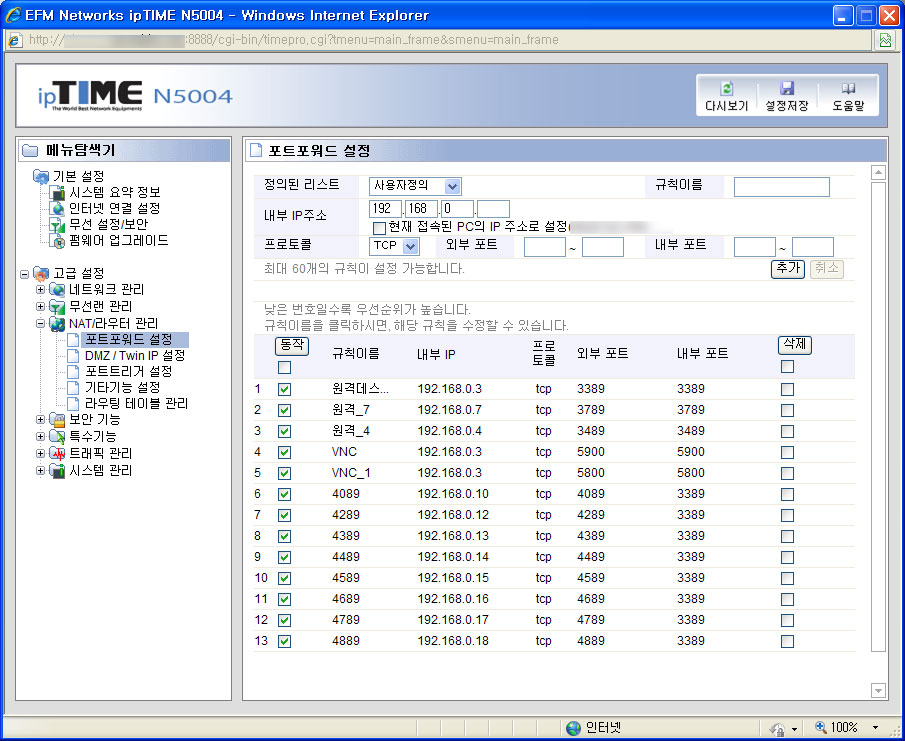Screen dimensions: 905x741
Task: Check 삭제 box for rule 4489
Action: 787,557
